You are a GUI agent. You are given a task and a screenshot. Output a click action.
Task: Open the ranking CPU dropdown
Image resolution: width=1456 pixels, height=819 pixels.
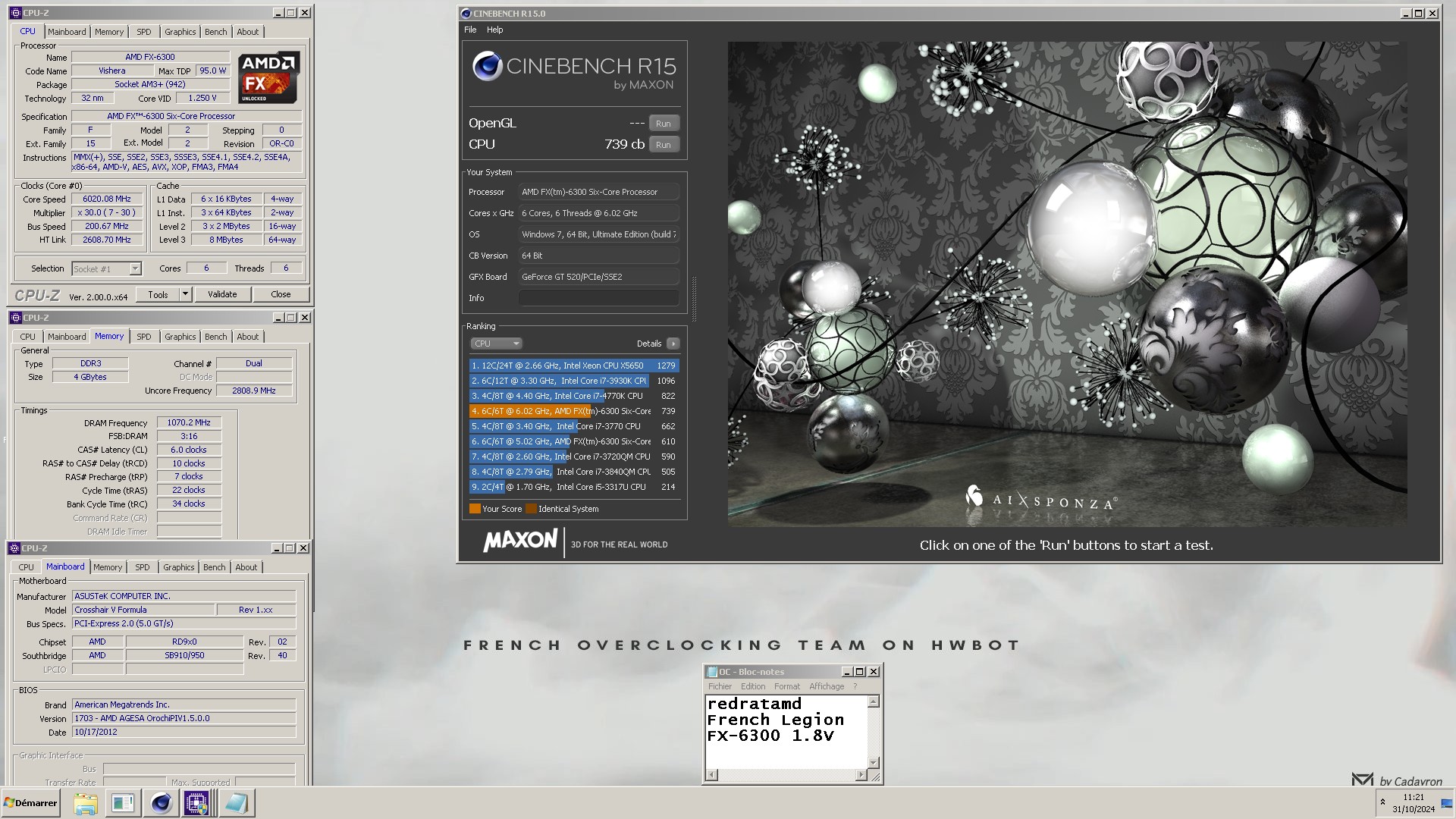coord(496,344)
